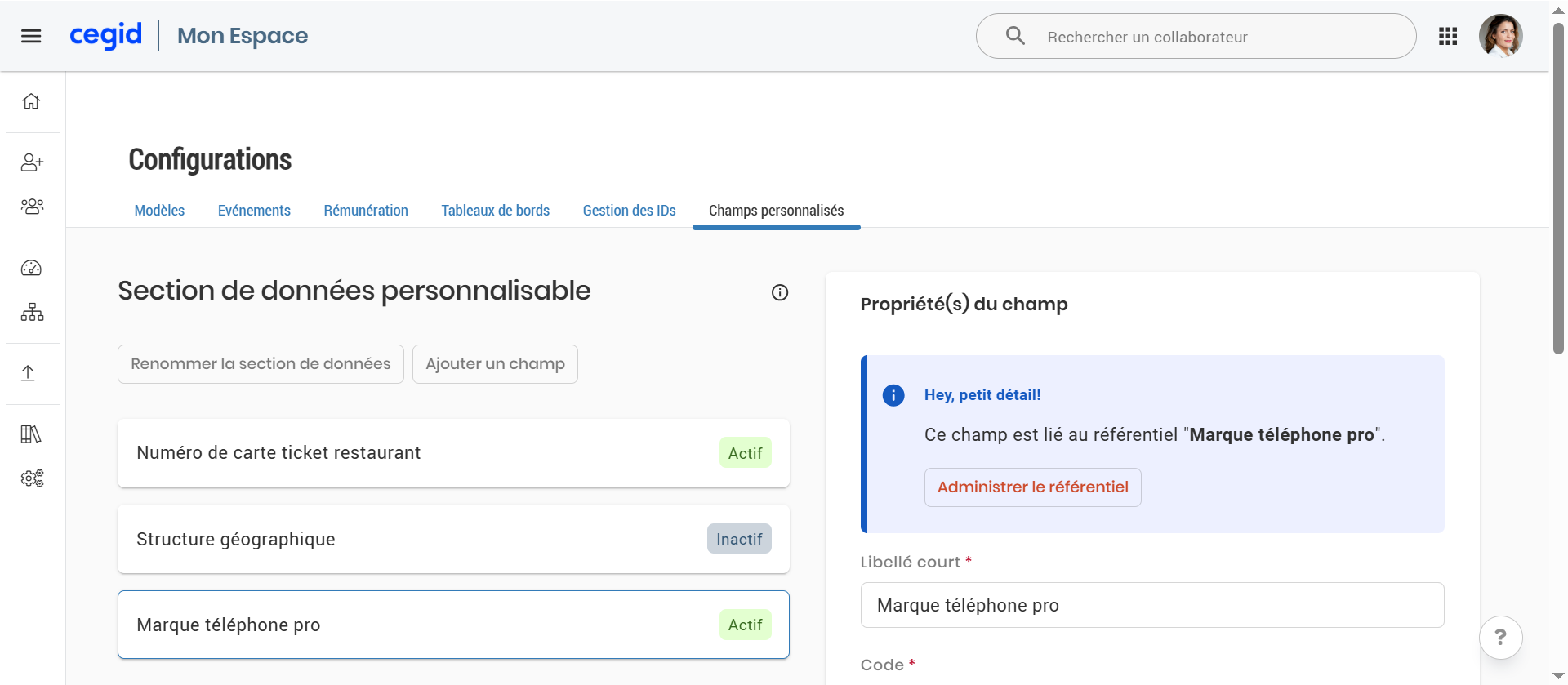Open the Gestion des IDs tab
Screen dimensions: 1568x685
(x=629, y=211)
